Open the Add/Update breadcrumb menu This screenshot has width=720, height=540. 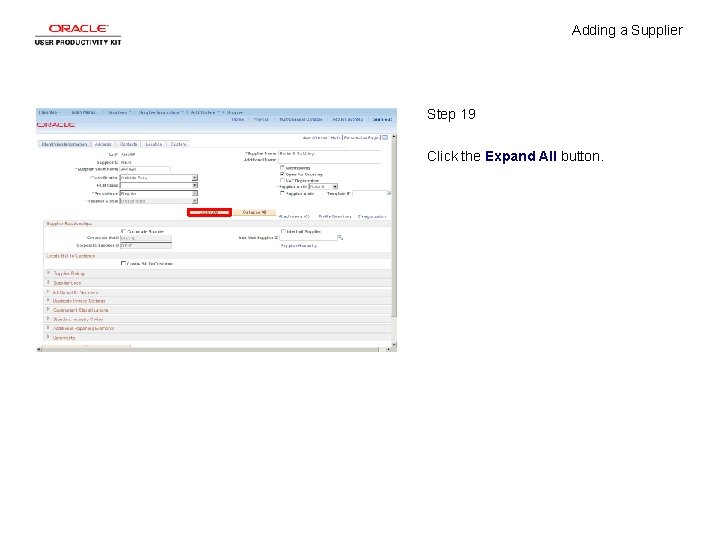click(x=205, y=112)
